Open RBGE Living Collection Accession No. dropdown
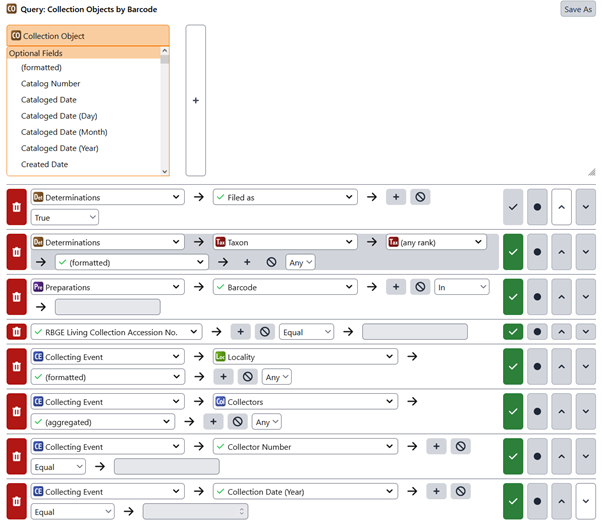602x526 pixels. click(x=116, y=332)
